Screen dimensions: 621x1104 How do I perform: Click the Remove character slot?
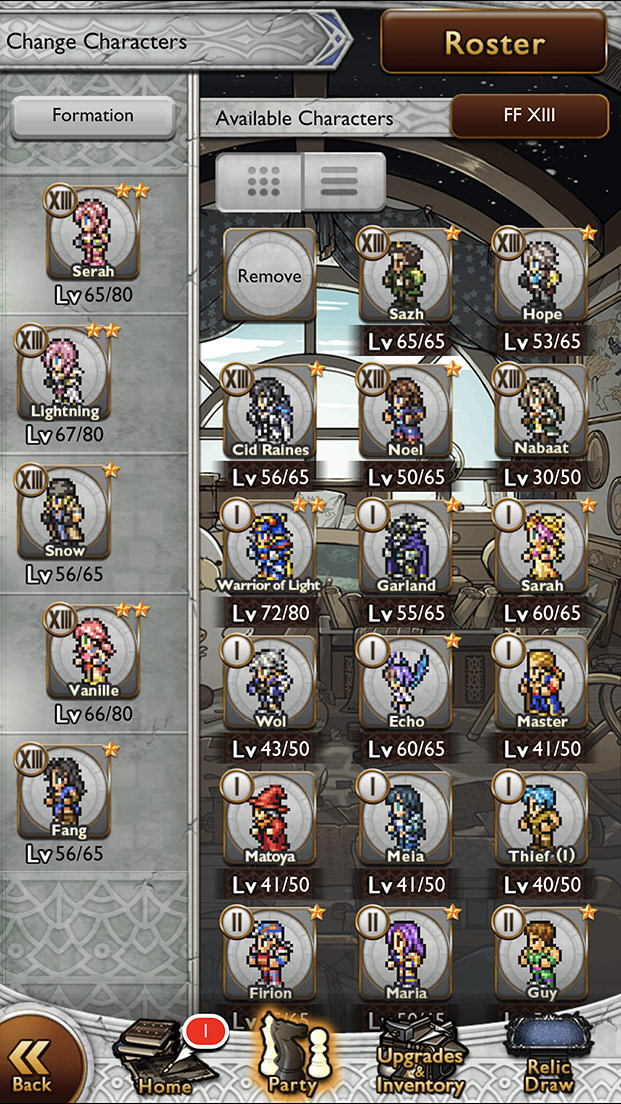pyautogui.click(x=270, y=275)
